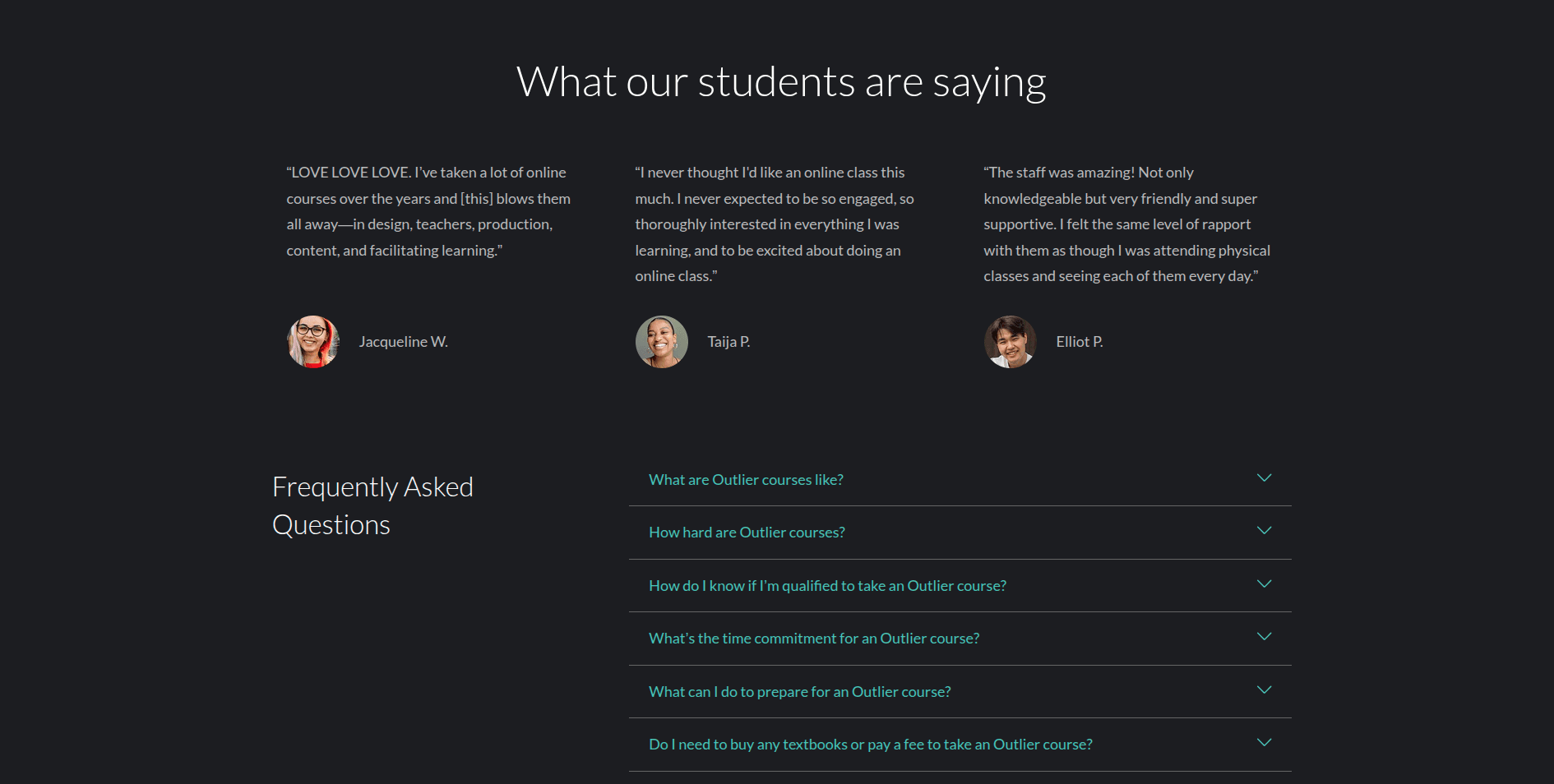The width and height of the screenshot is (1554, 784).
Task: Click Elliot P.'s profile picture
Action: click(x=1011, y=342)
